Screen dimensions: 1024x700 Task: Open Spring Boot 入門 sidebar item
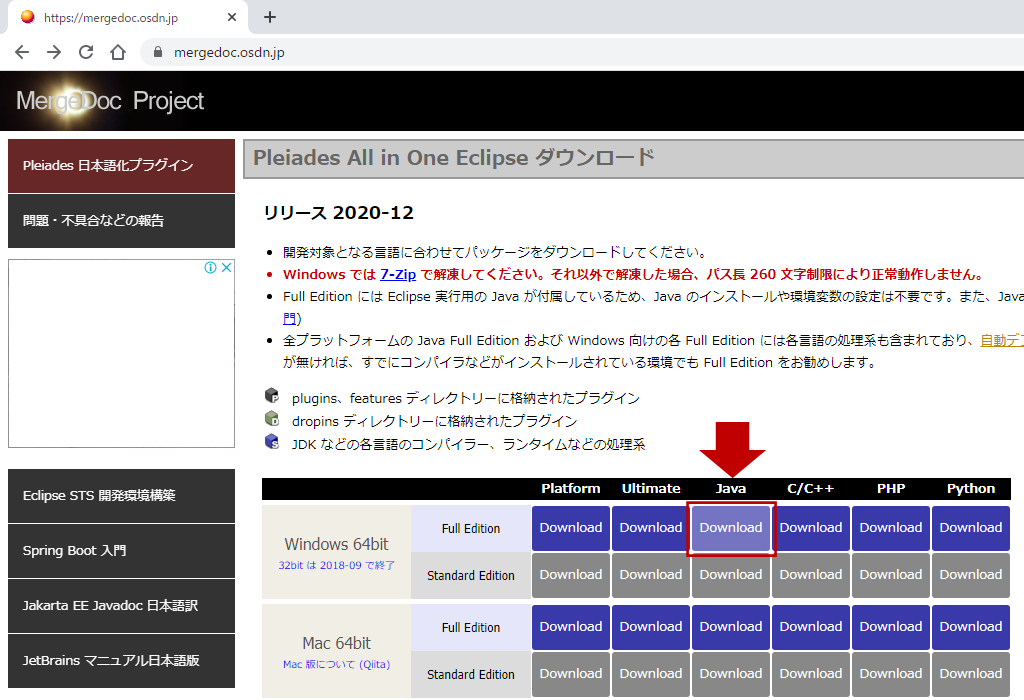121,550
